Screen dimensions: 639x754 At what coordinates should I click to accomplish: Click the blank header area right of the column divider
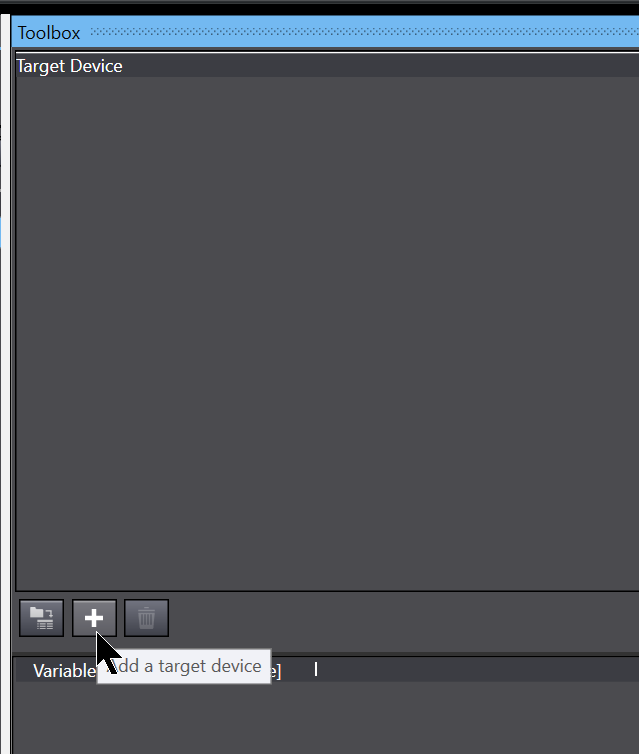pos(478,669)
